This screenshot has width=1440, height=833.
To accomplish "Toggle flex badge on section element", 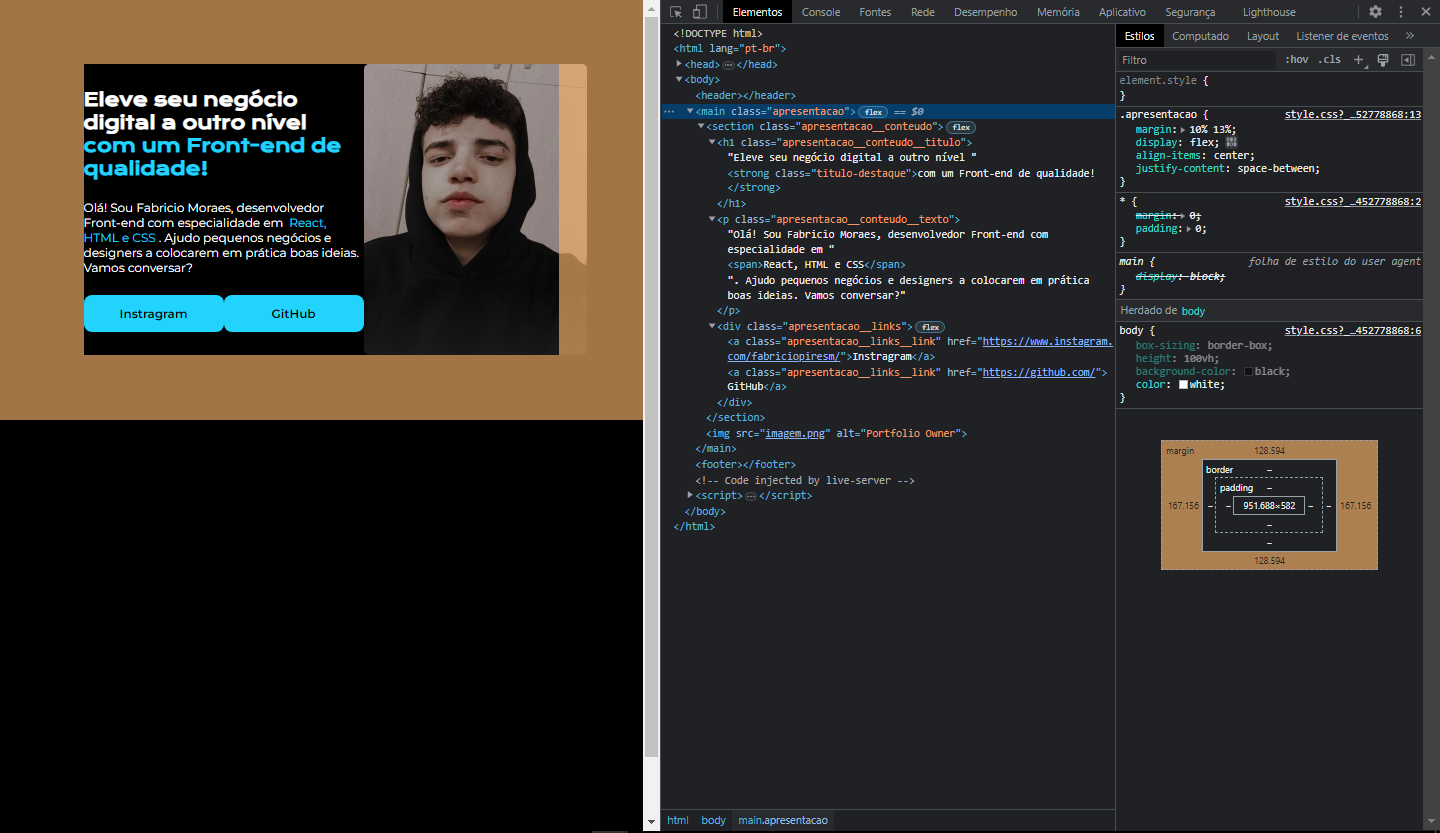I will coord(961,127).
